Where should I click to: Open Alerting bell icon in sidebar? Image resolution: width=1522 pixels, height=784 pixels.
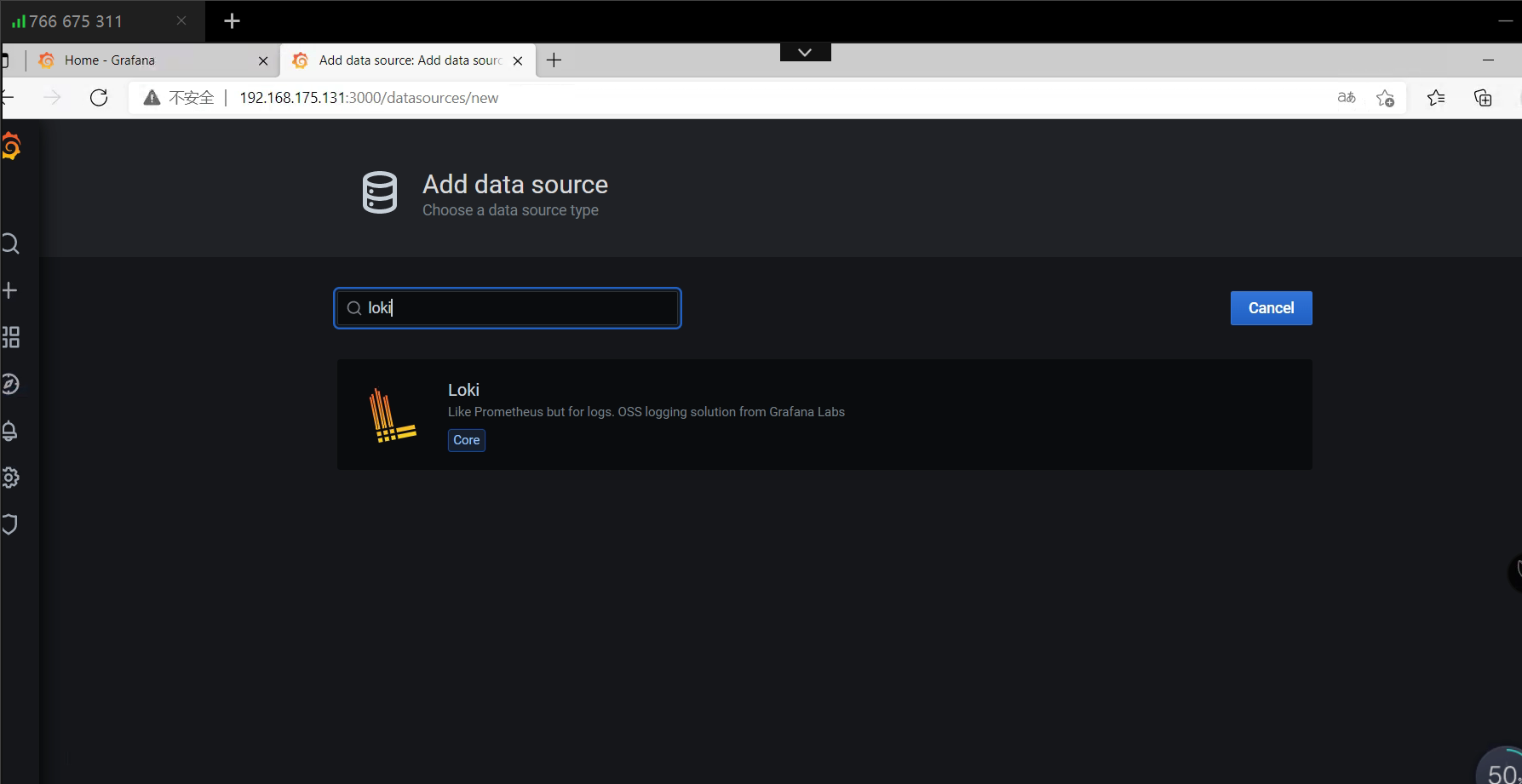[x=10, y=431]
